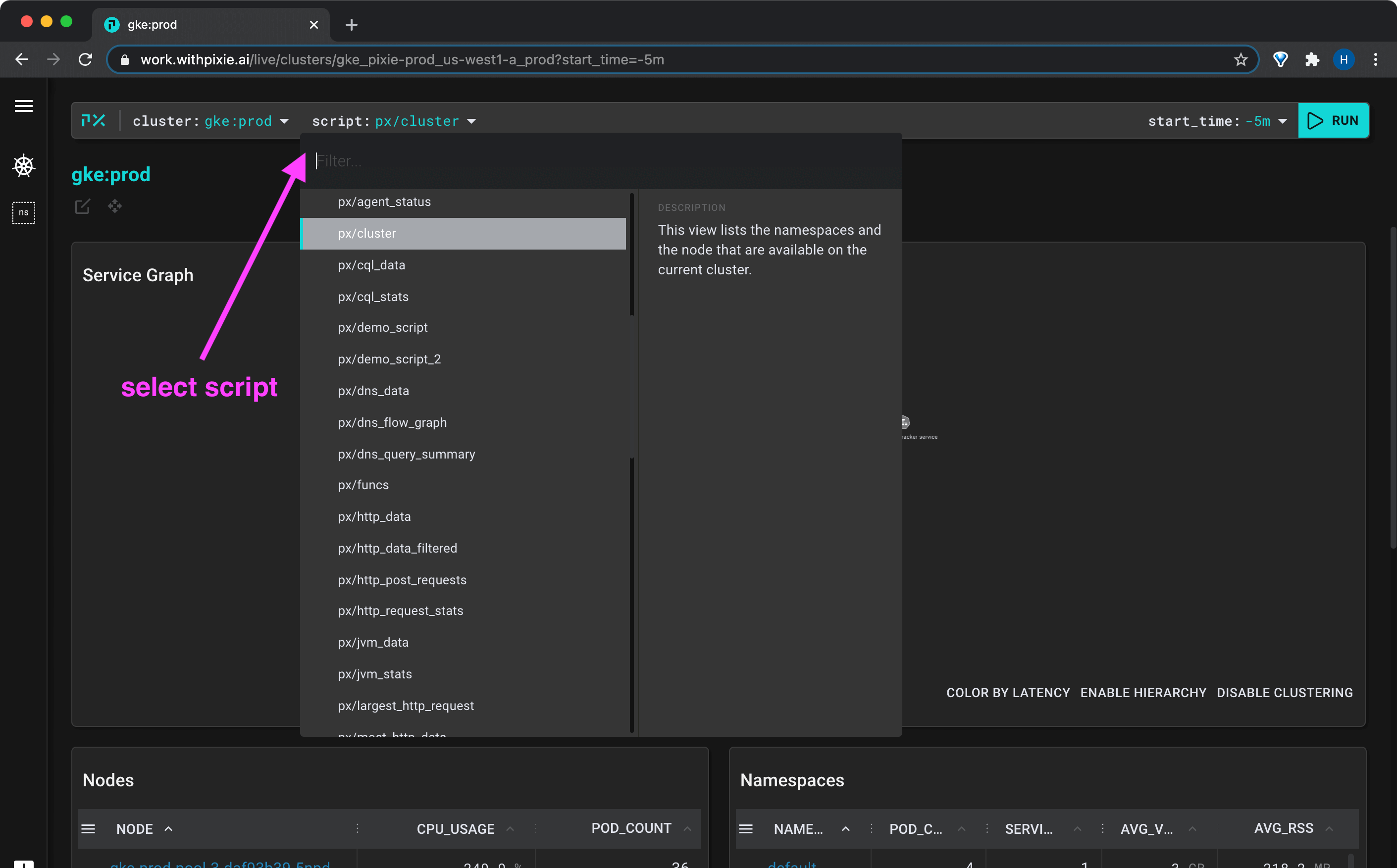Toggle Color By Latency option

pyautogui.click(x=1008, y=693)
